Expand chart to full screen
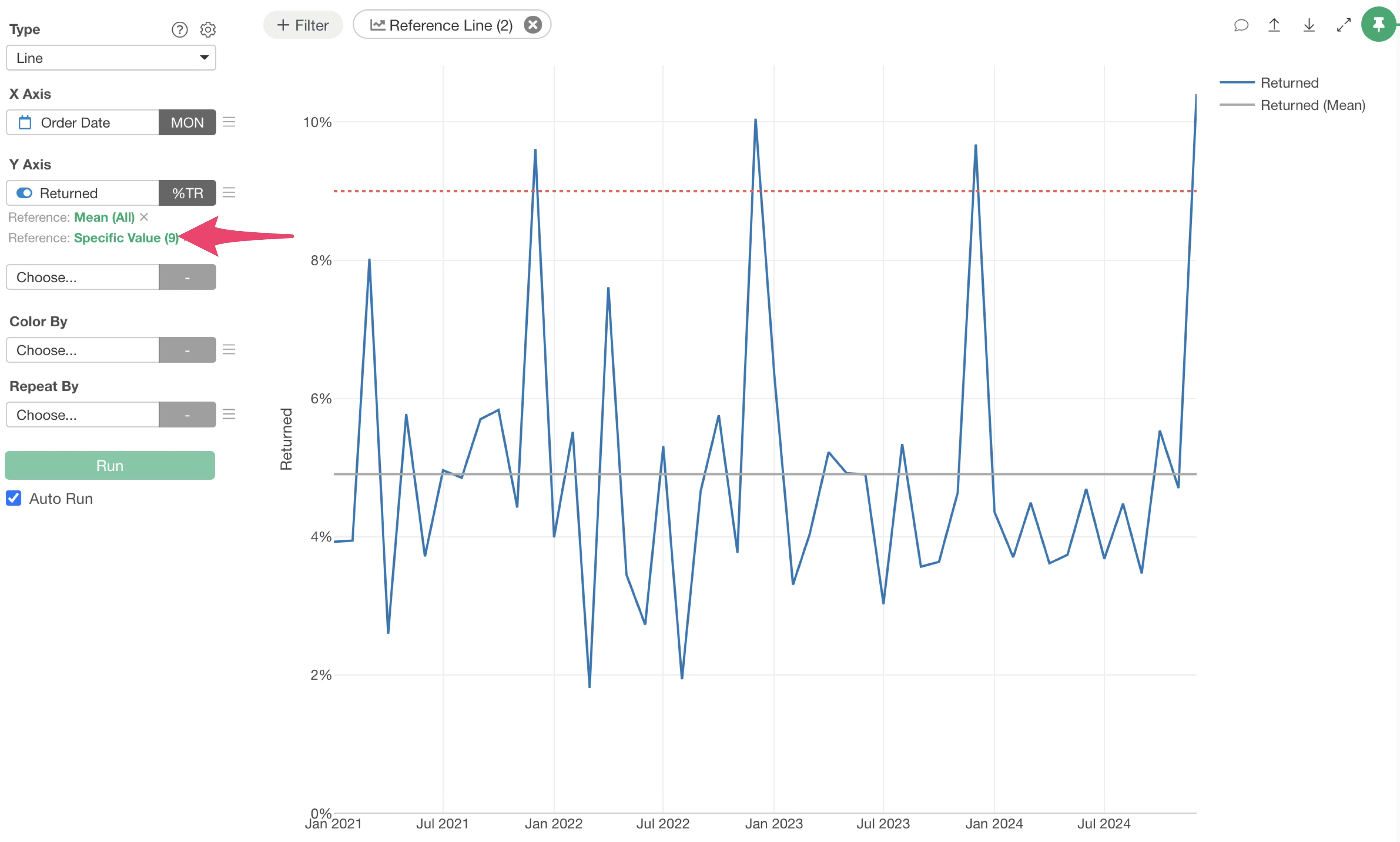The height and width of the screenshot is (842, 1400). [x=1343, y=25]
